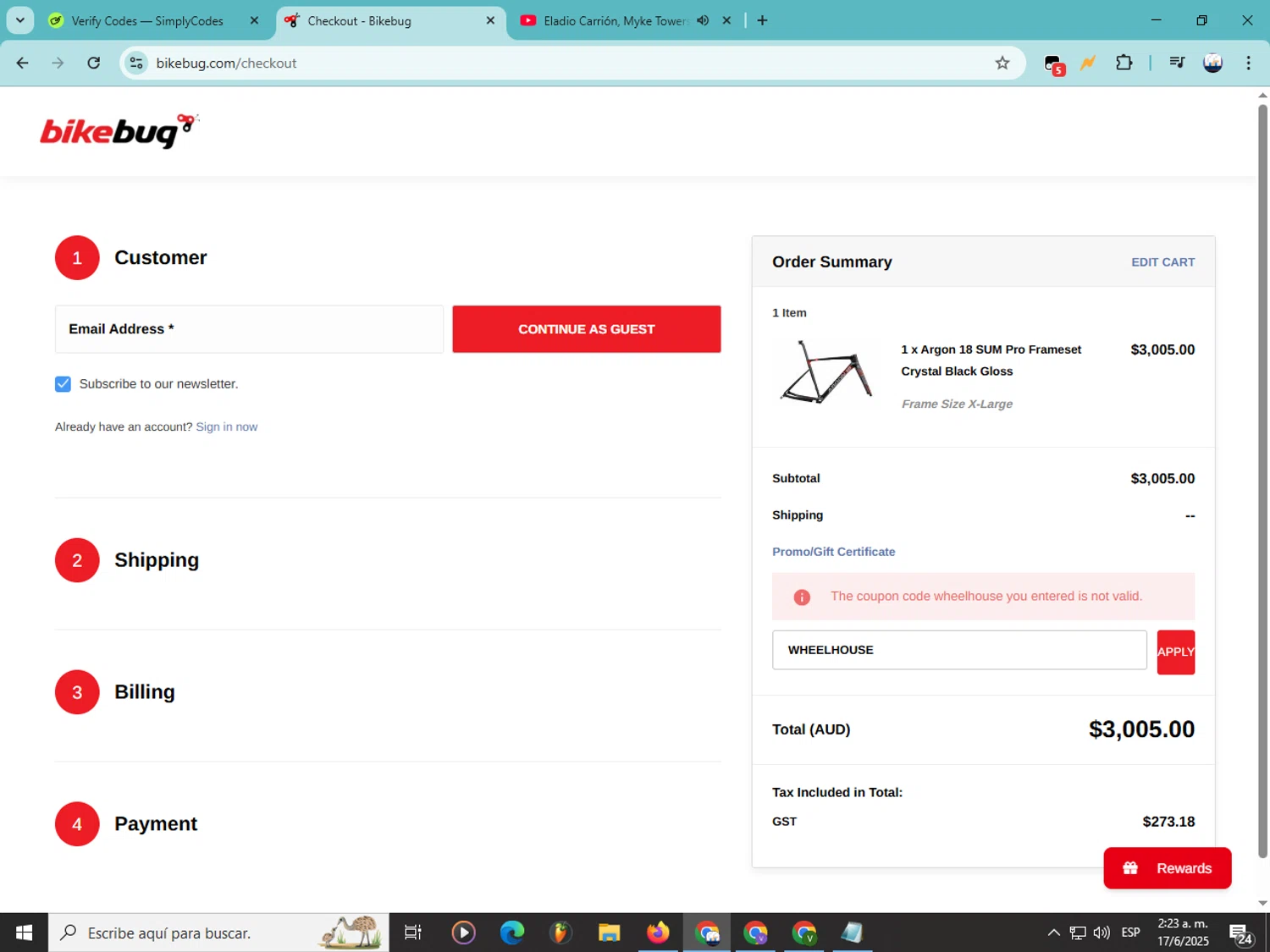Click the coupon error info icon
The width and height of the screenshot is (1270, 952).
pyautogui.click(x=802, y=597)
